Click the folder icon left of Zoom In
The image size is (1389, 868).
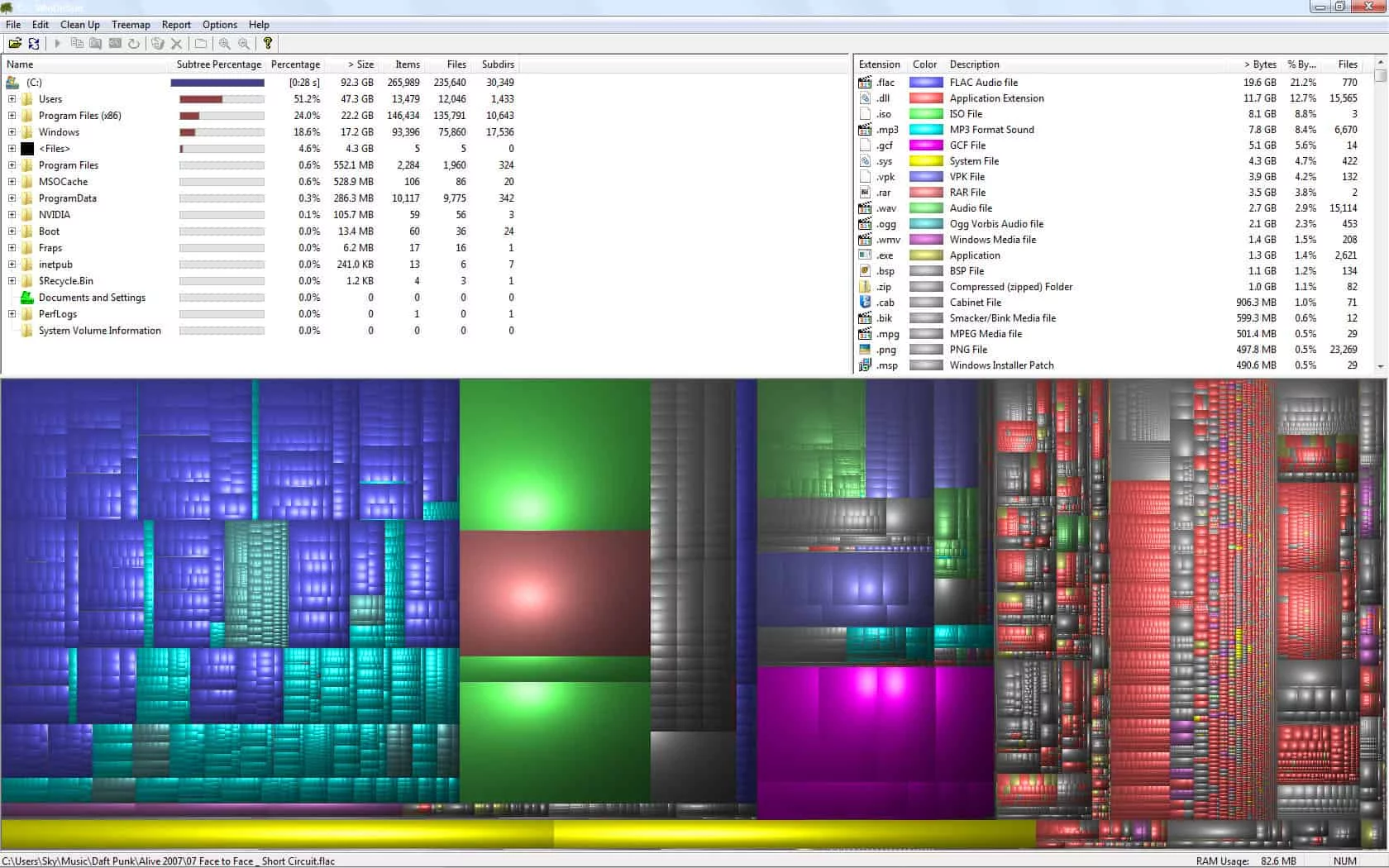[x=201, y=44]
